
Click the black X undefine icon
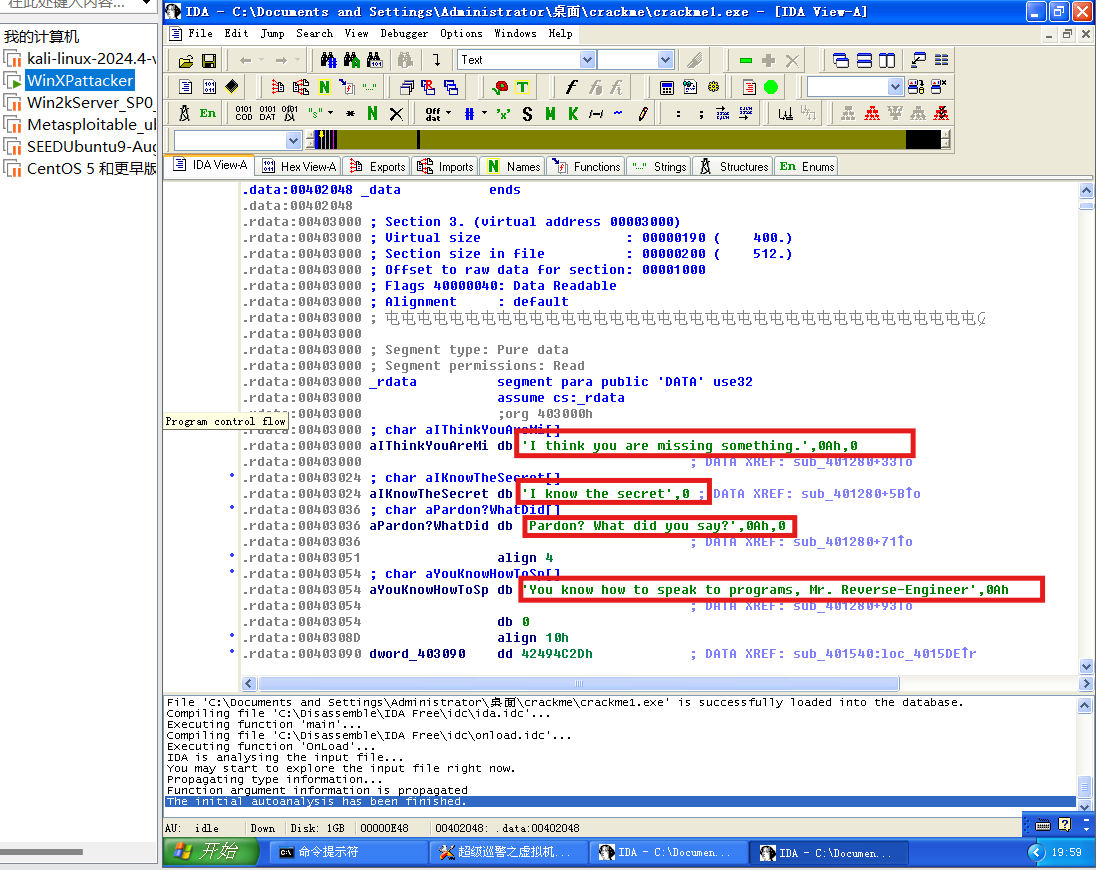[x=396, y=113]
